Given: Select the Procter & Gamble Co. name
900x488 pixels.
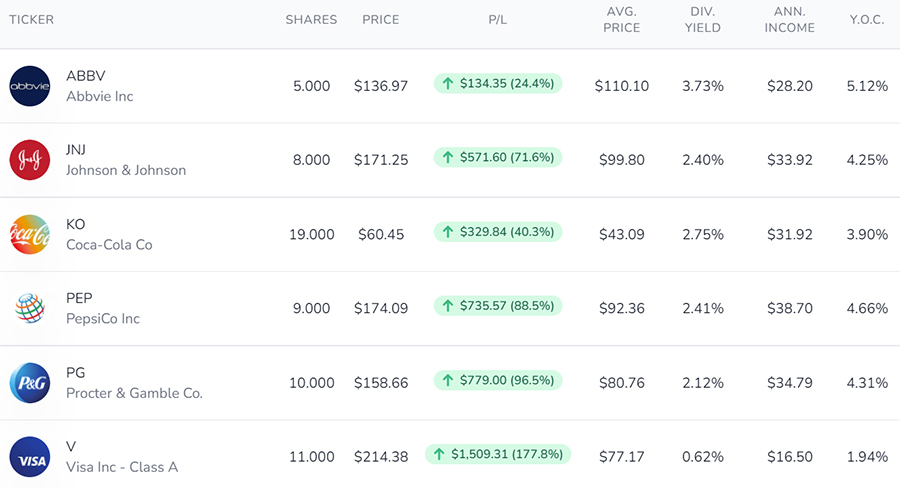Looking at the screenshot, I should (134, 393).
